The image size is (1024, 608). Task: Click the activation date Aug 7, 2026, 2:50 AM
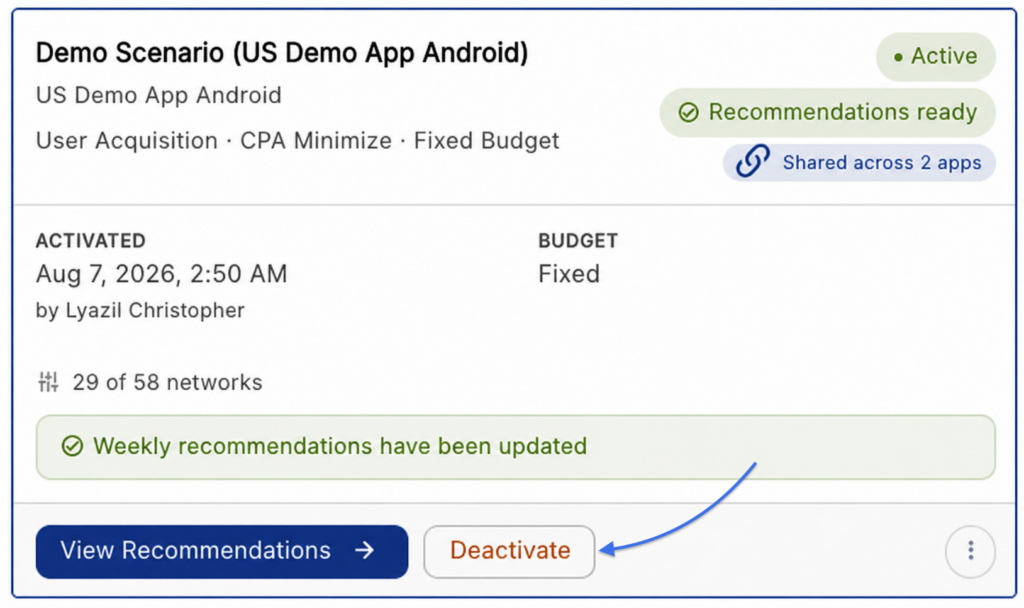[161, 274]
